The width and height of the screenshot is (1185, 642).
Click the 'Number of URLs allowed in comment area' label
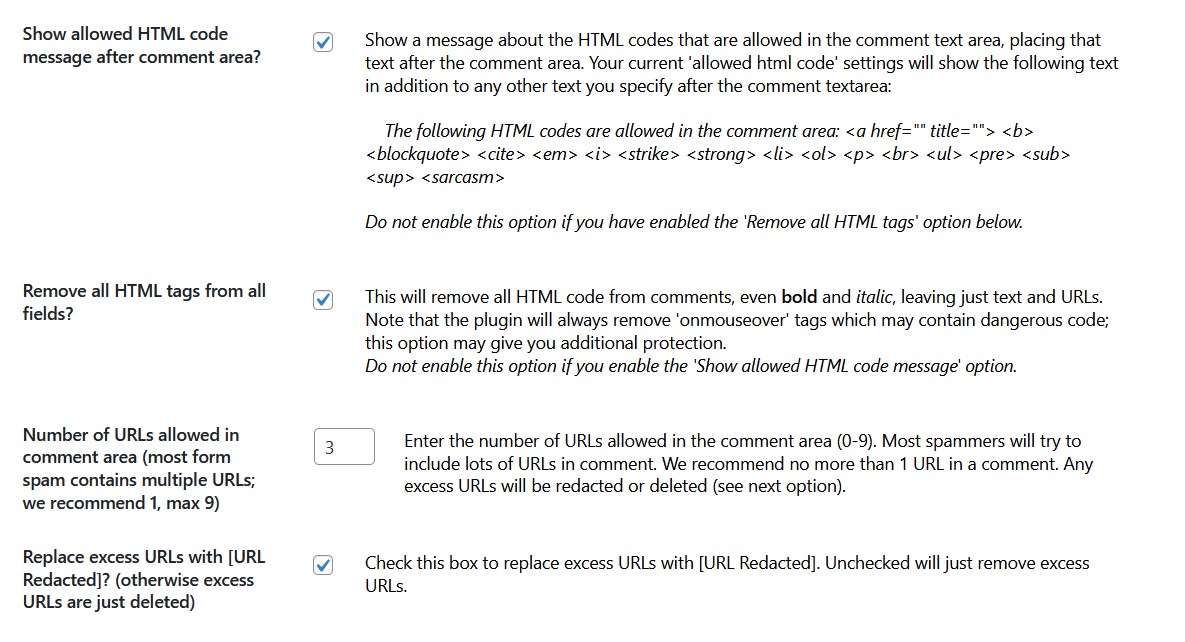(138, 469)
